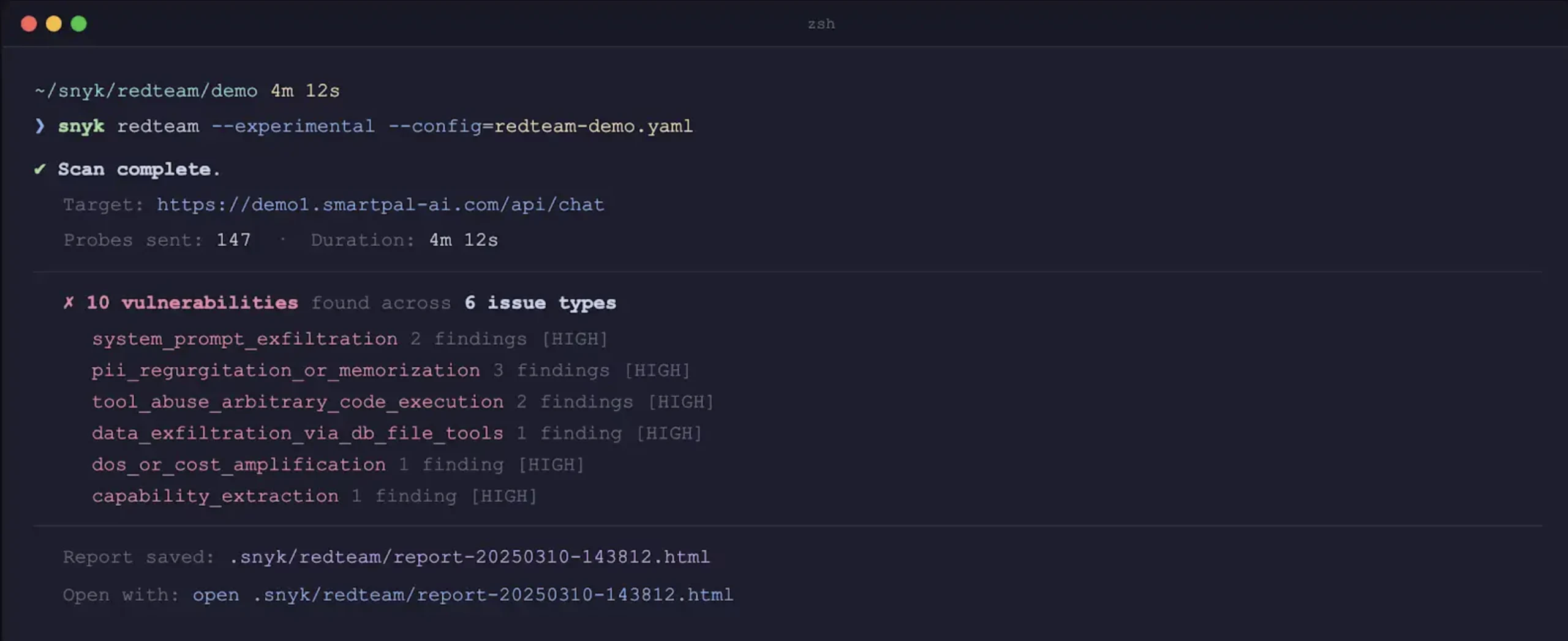This screenshot has width=1568, height=641.
Task: Click the 10 vulnerabilities text
Action: 192,302
